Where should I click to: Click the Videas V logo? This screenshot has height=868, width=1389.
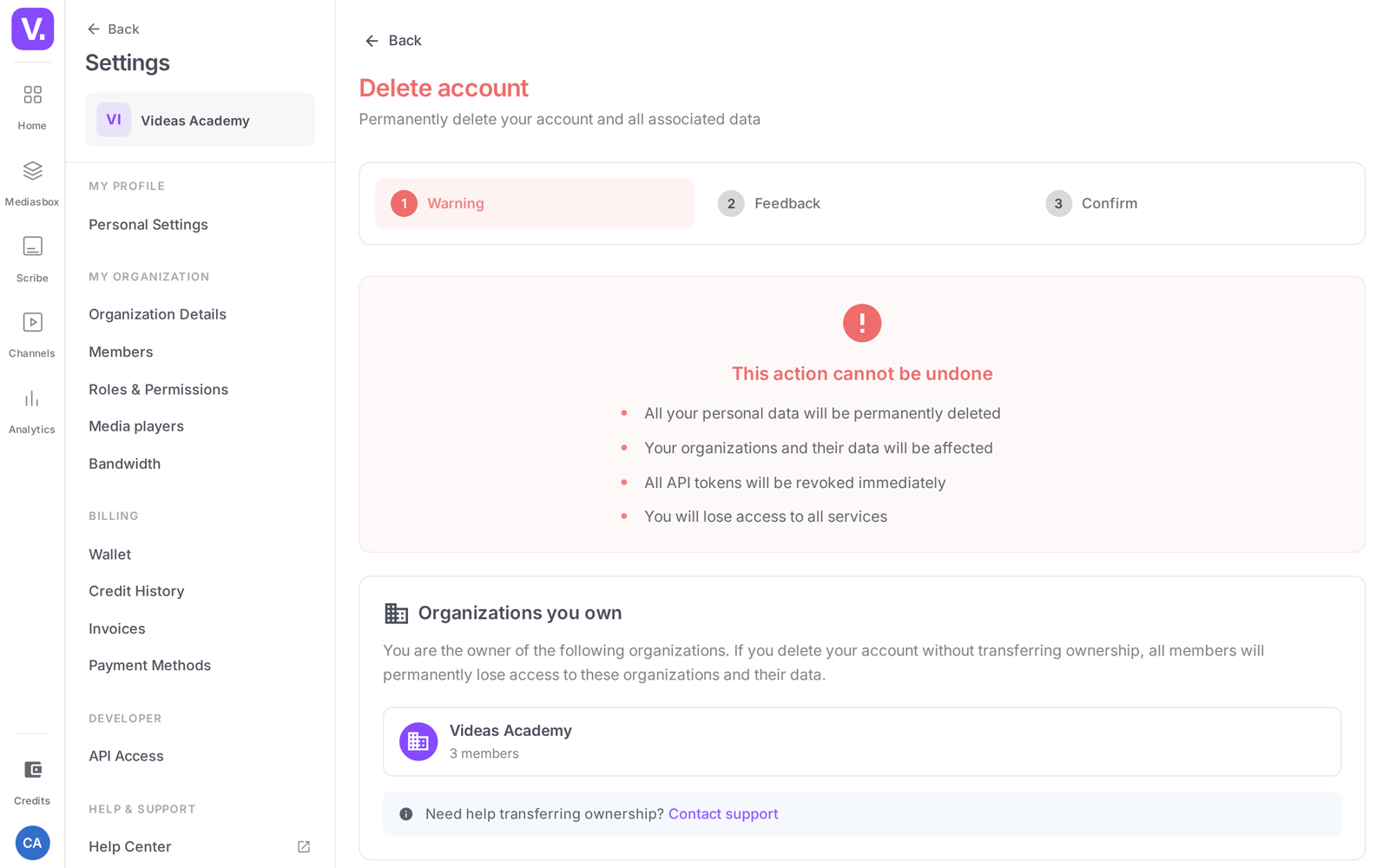click(32, 29)
